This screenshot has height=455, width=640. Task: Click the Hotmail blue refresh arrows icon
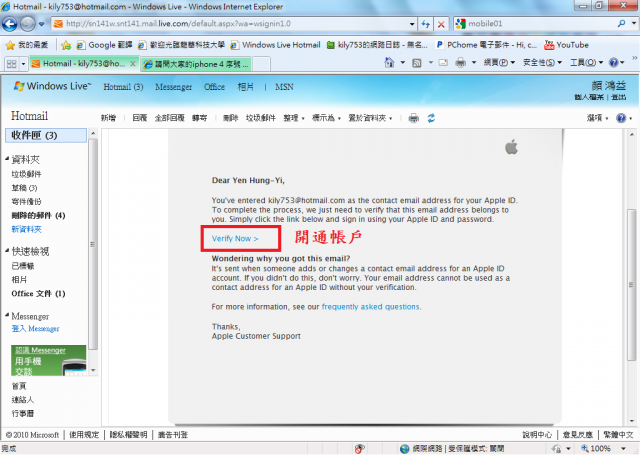click(431, 118)
